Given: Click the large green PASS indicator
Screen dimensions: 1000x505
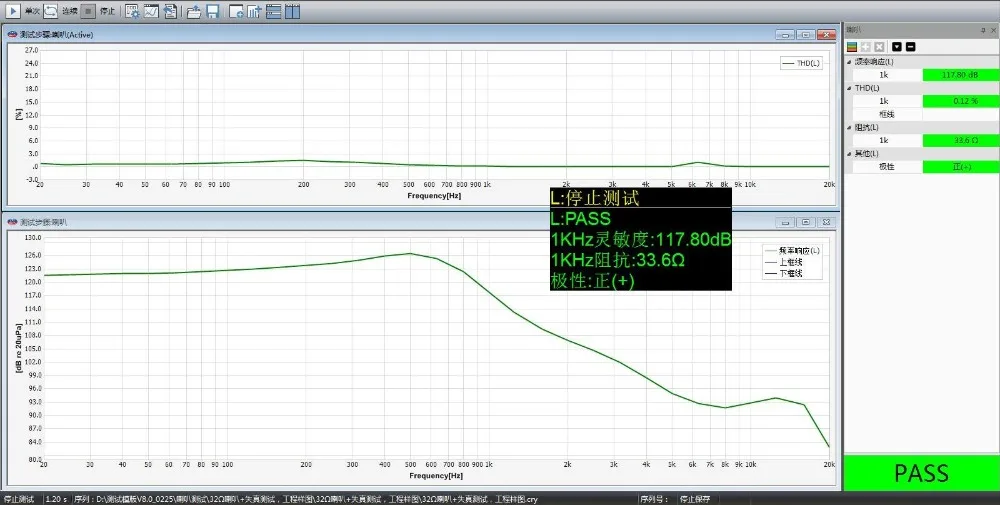Looking at the screenshot, I should [x=922, y=473].
